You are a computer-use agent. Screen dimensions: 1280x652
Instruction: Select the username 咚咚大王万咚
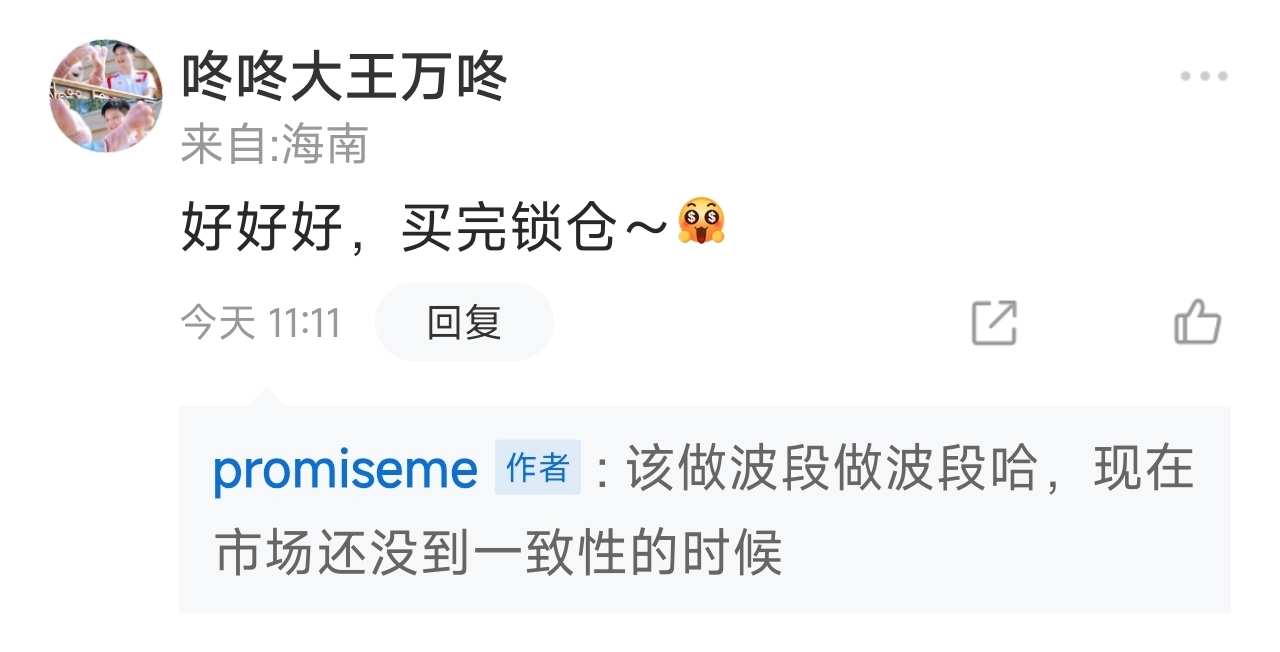pyautogui.click(x=345, y=76)
